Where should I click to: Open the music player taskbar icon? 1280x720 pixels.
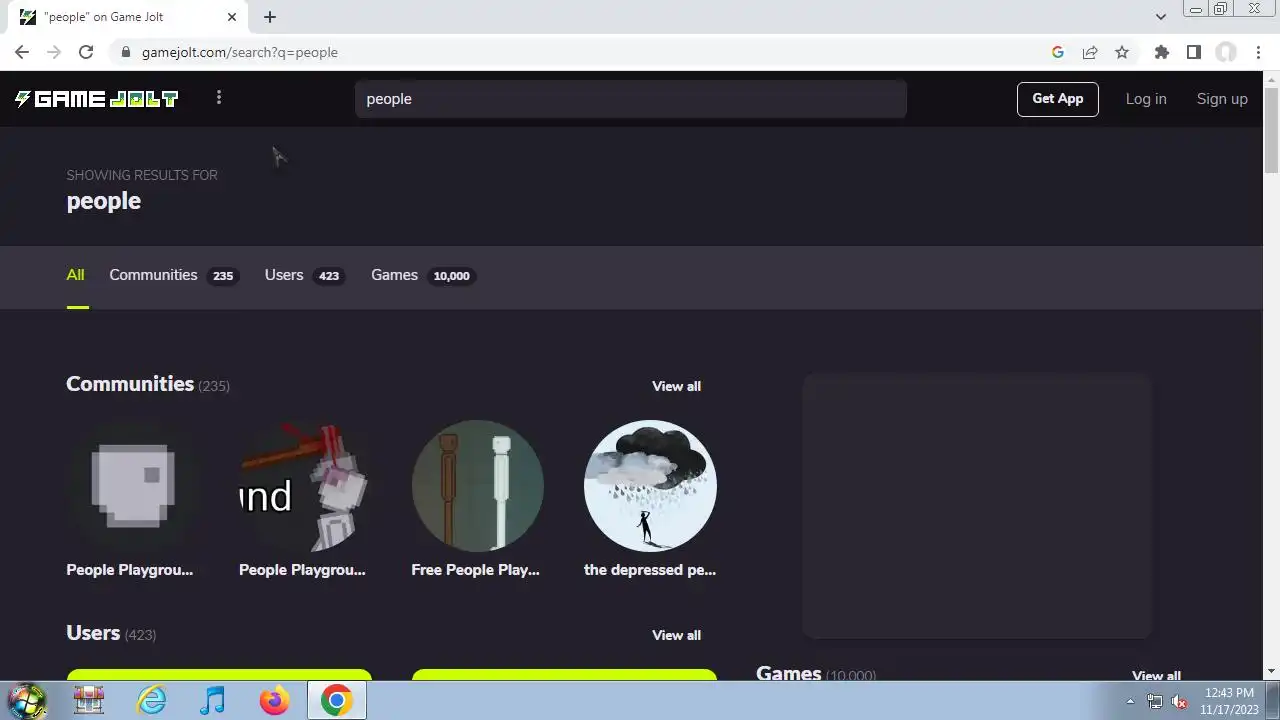[213, 700]
